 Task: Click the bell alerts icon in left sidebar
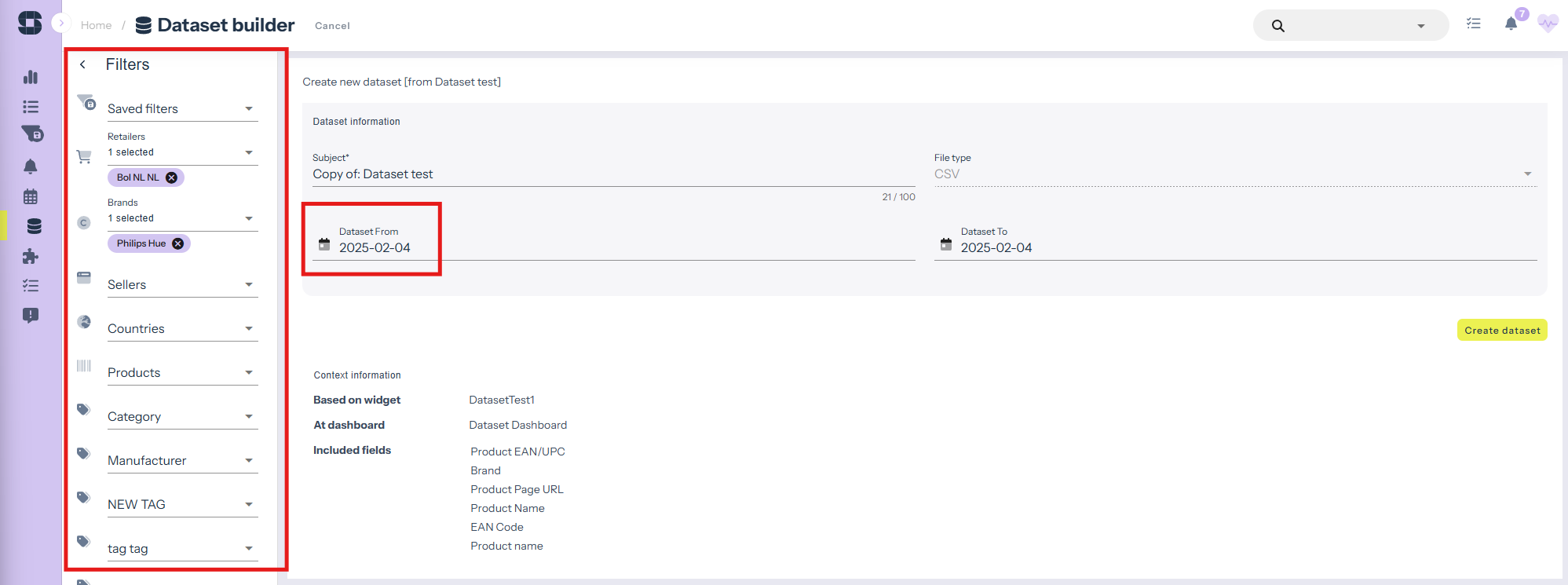(x=31, y=166)
